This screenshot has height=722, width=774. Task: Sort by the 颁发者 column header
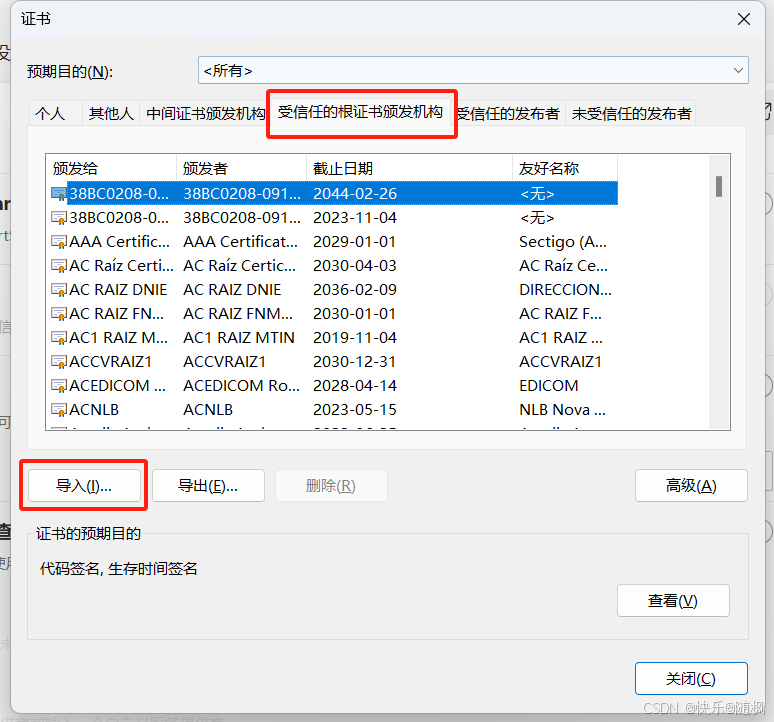click(242, 168)
